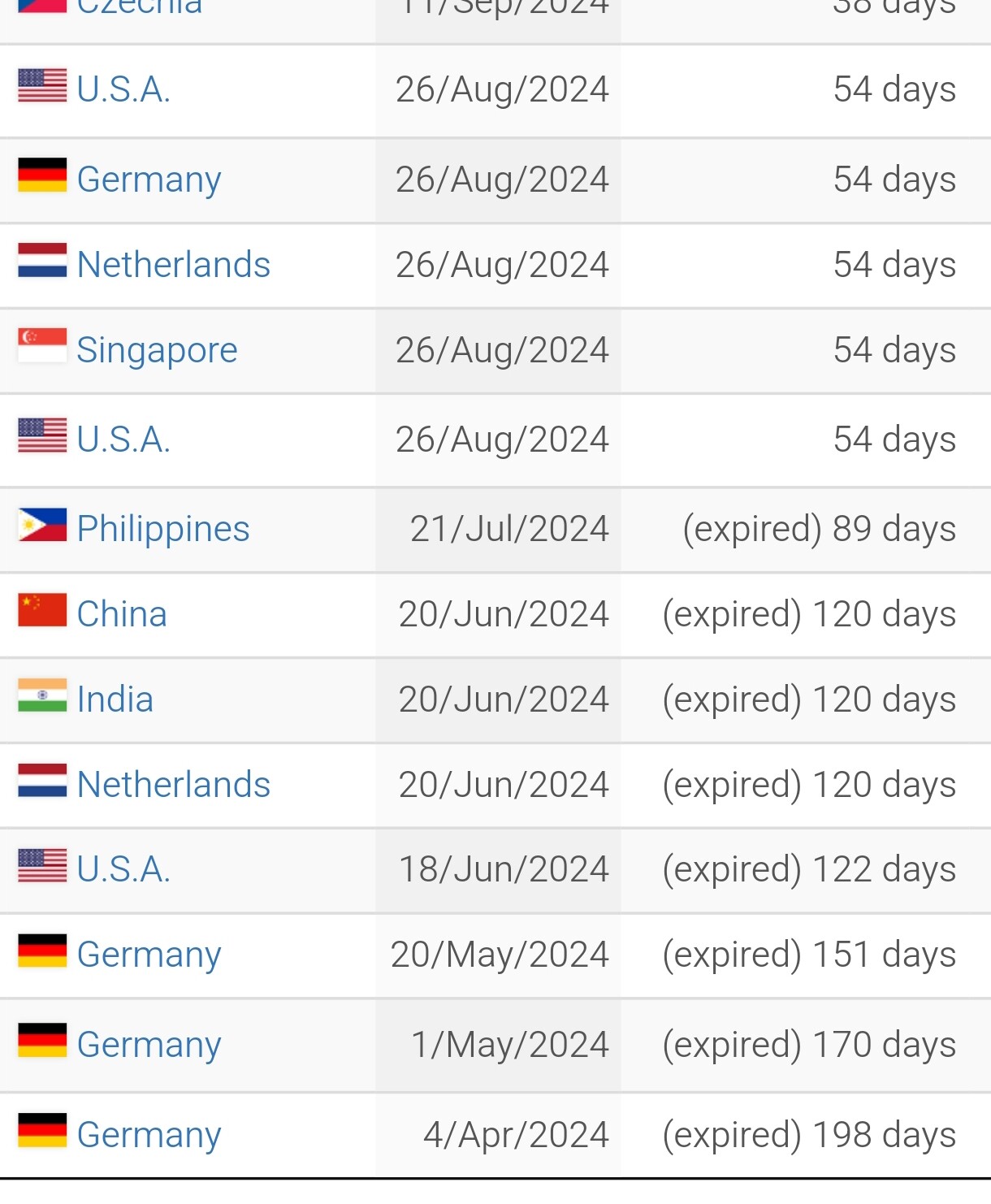Open the Germany link dated 26/Aug/2024

coord(149,180)
